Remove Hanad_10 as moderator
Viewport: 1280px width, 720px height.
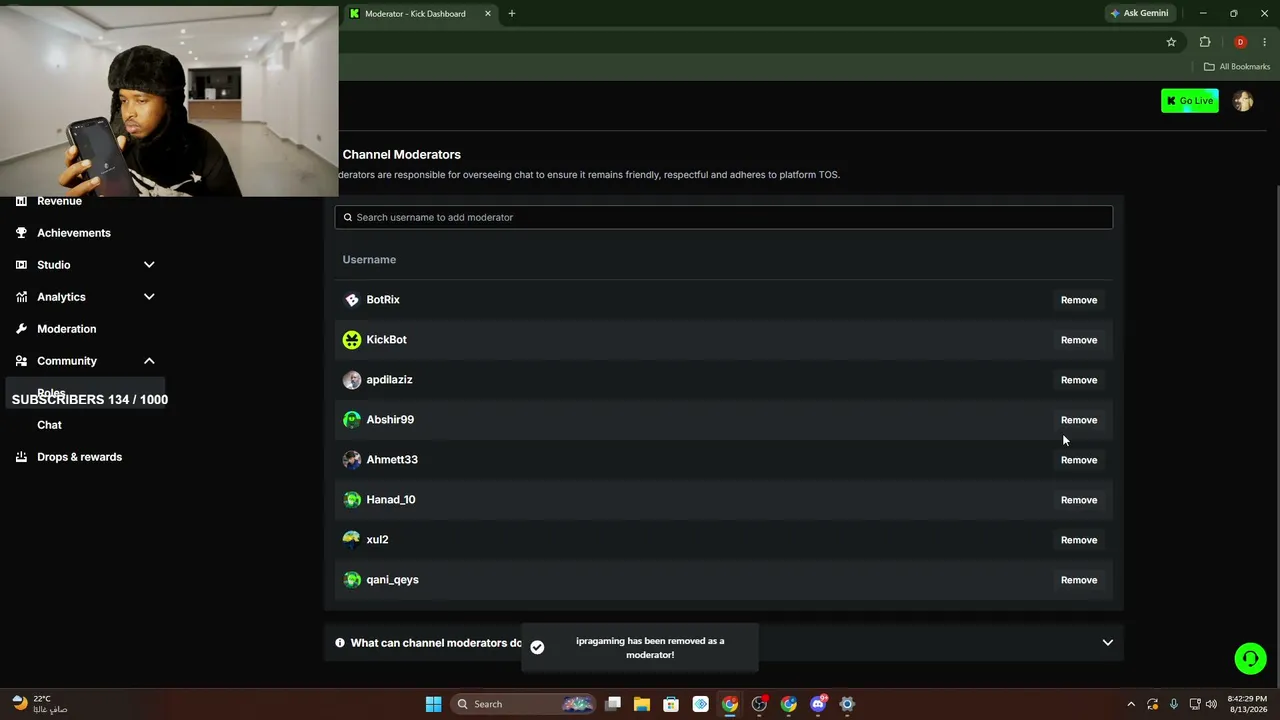[x=1079, y=500]
